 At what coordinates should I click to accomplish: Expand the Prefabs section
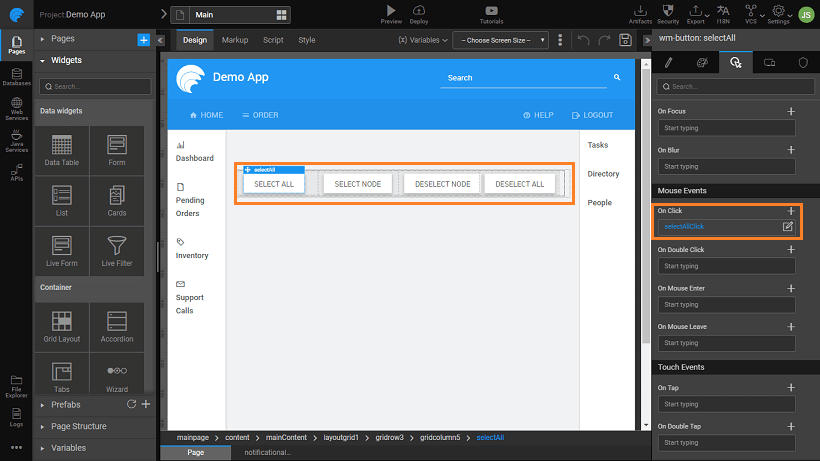(x=65, y=405)
